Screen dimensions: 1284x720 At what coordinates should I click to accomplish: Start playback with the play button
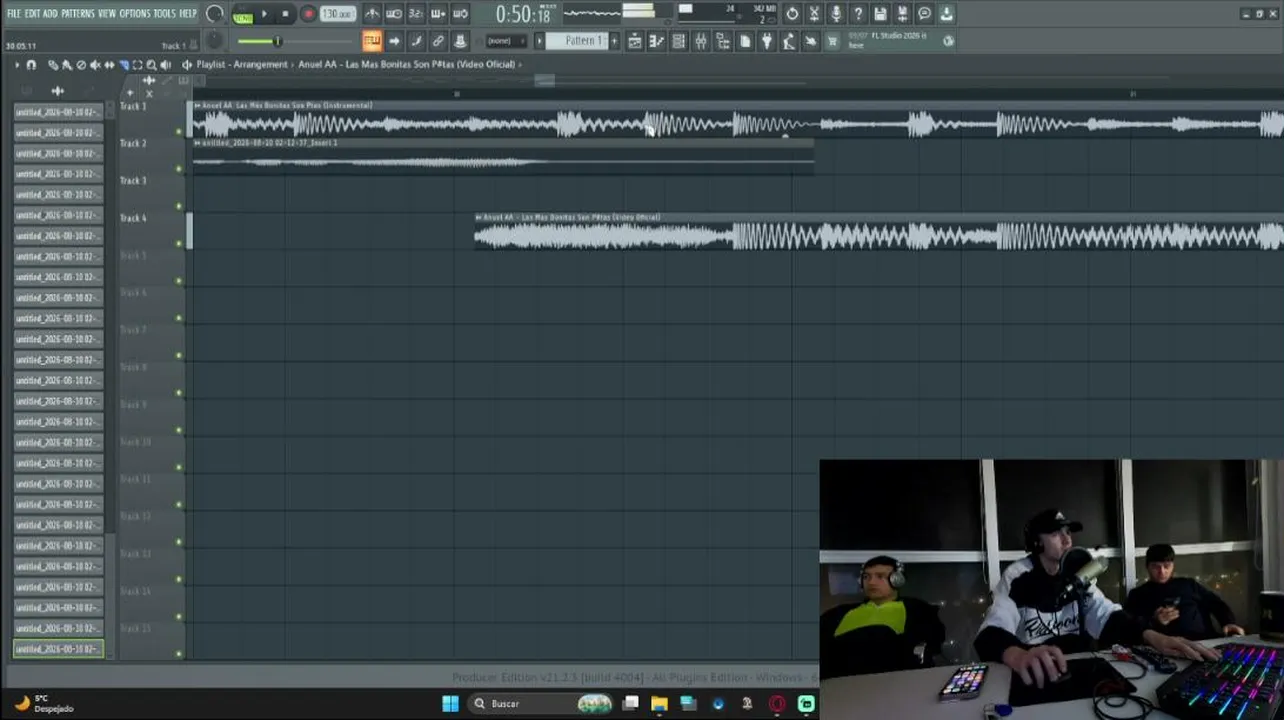[x=264, y=14]
